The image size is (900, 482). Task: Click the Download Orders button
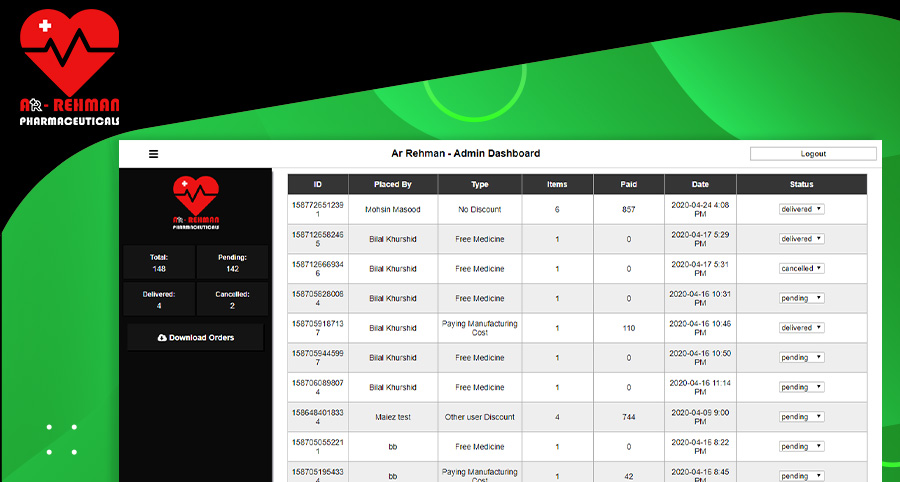[196, 338]
